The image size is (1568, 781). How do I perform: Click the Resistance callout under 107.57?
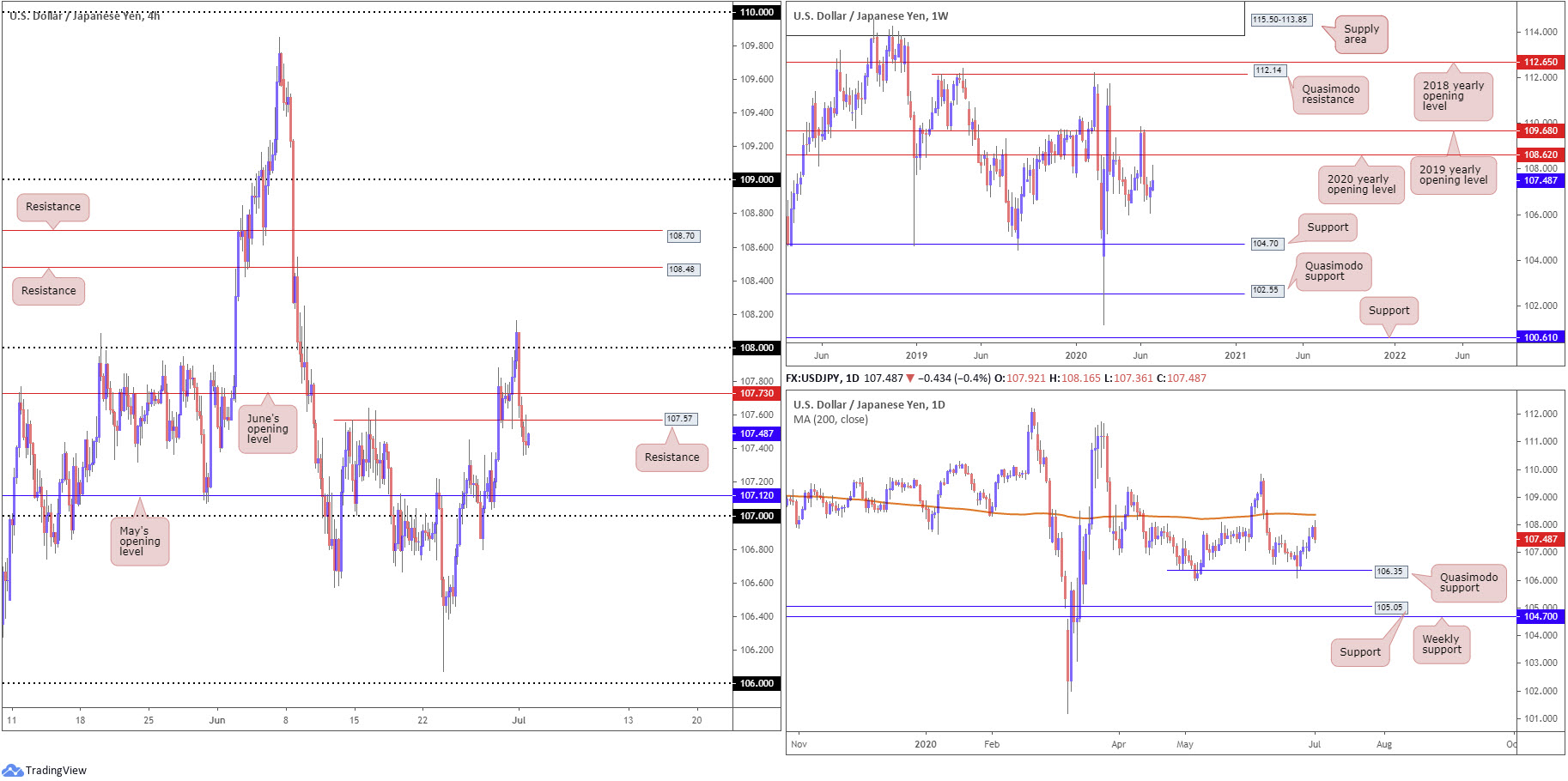tap(672, 457)
